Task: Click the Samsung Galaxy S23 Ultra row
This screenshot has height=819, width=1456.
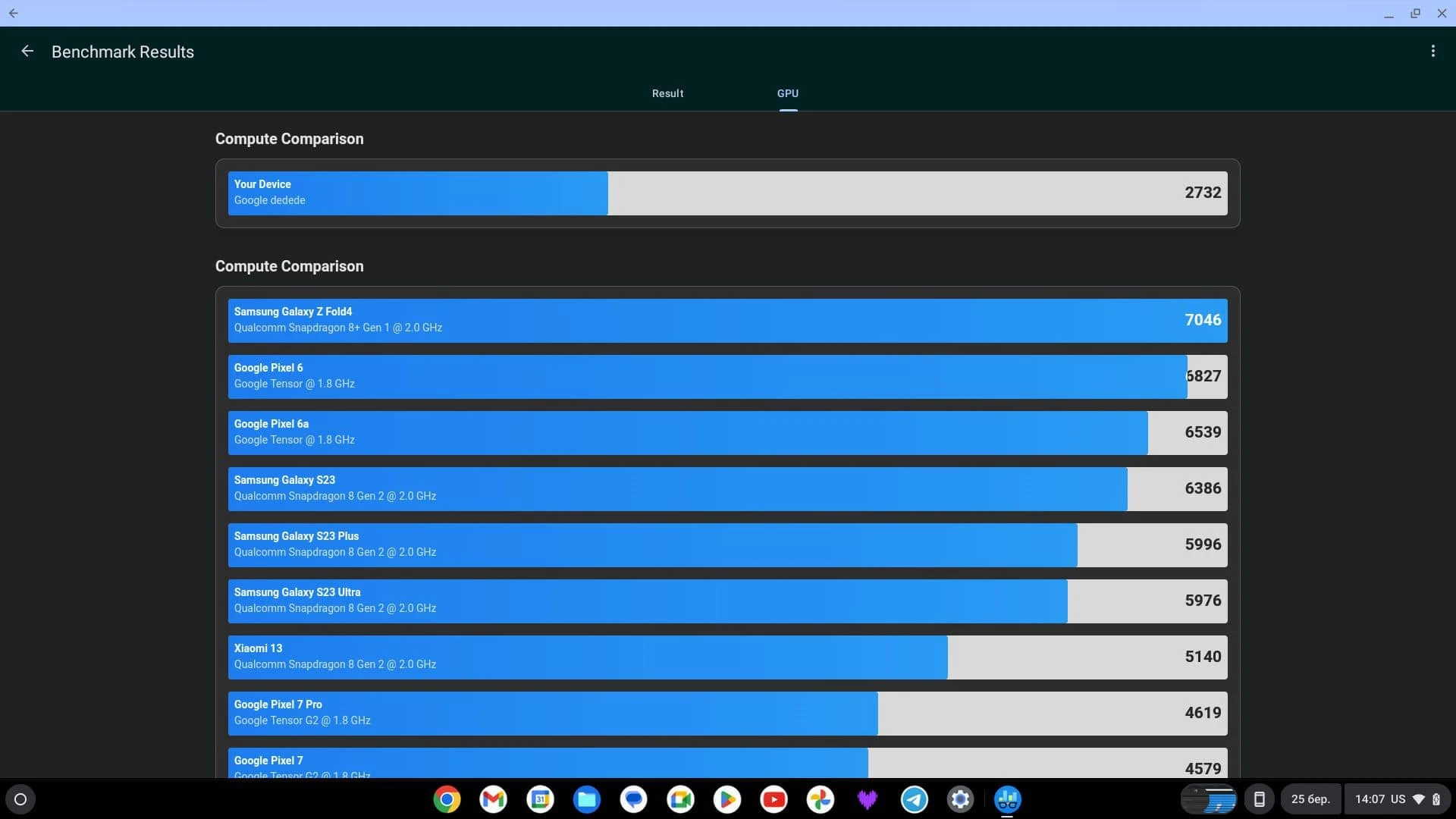Action: (x=727, y=601)
